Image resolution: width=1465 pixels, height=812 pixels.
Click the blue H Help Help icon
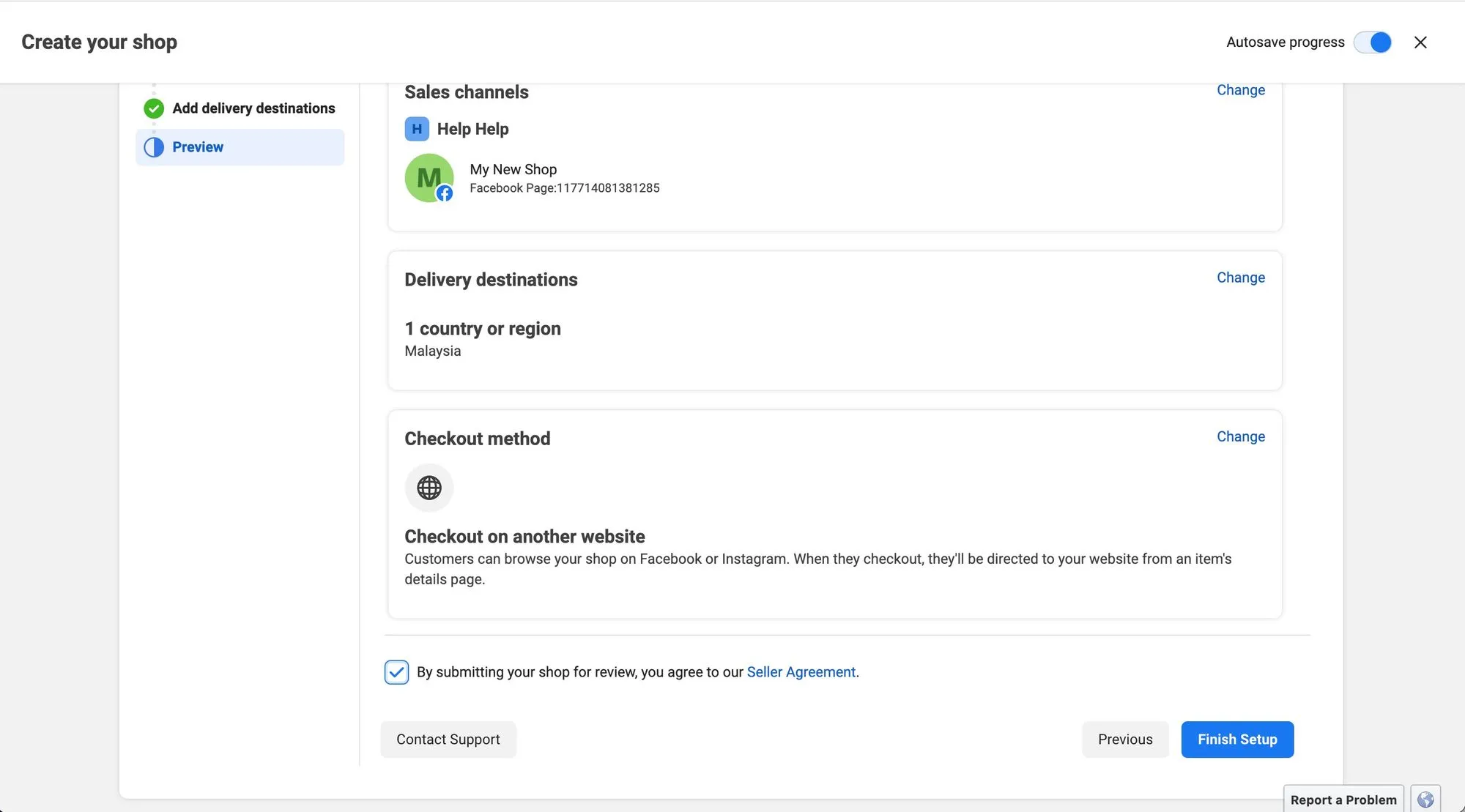[x=416, y=129]
